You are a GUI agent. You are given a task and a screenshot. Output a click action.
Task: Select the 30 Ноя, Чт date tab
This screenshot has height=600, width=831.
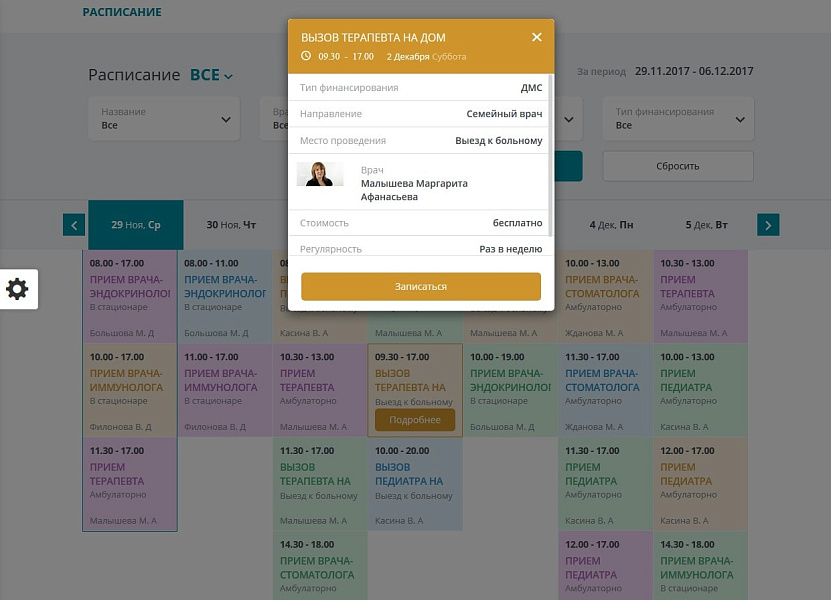point(231,225)
